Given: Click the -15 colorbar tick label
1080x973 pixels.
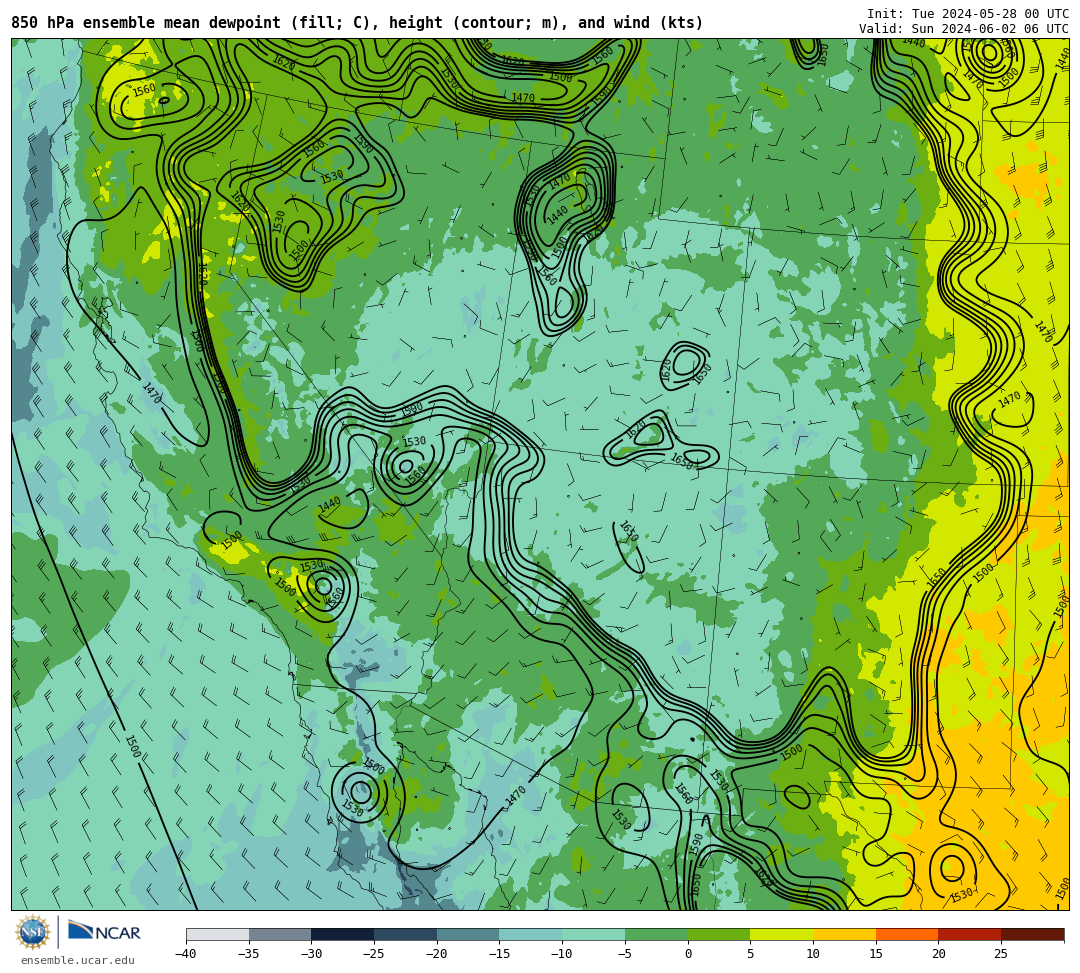Looking at the screenshot, I should coord(499,954).
